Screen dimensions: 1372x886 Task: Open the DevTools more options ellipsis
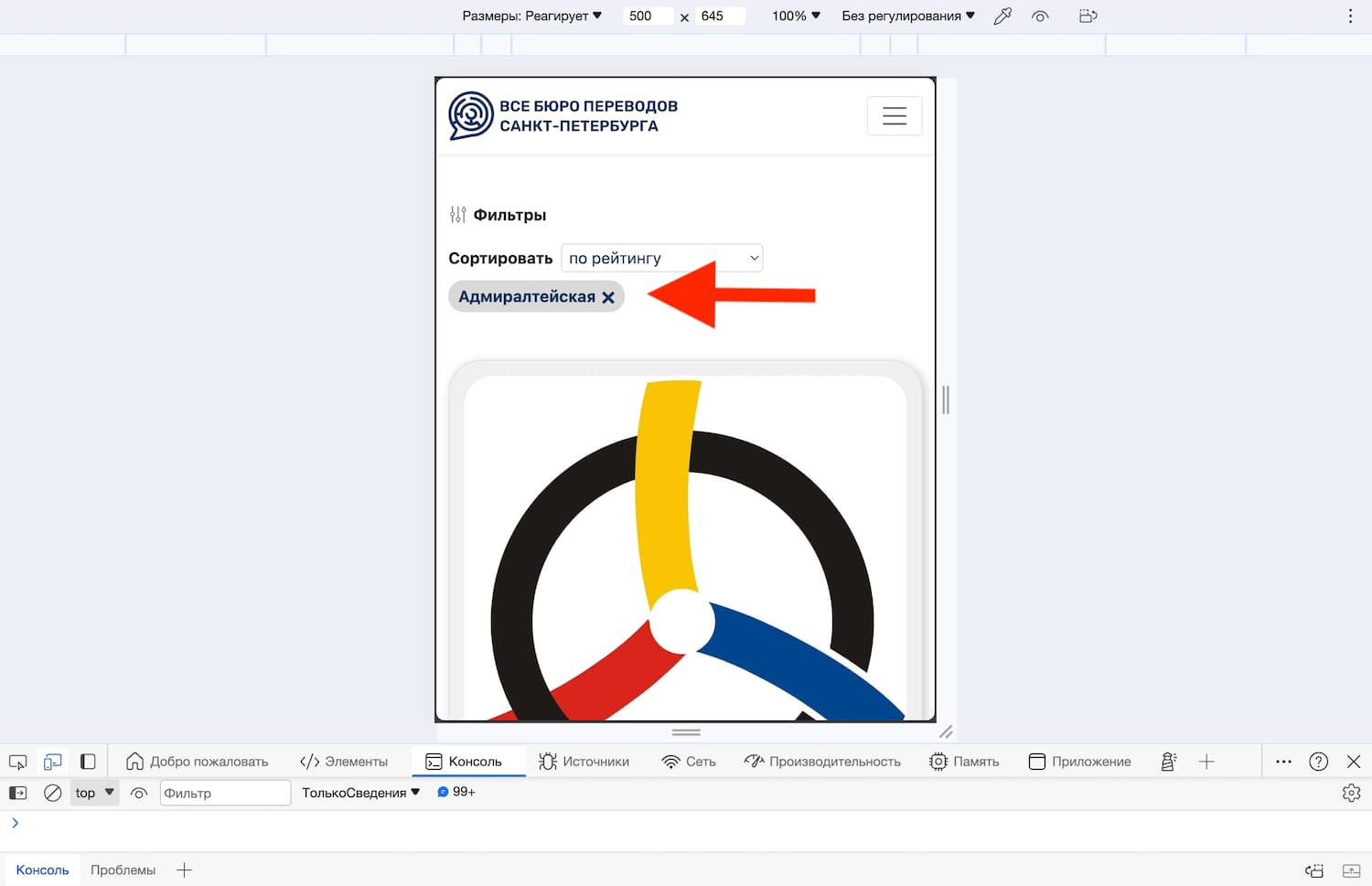[1283, 762]
